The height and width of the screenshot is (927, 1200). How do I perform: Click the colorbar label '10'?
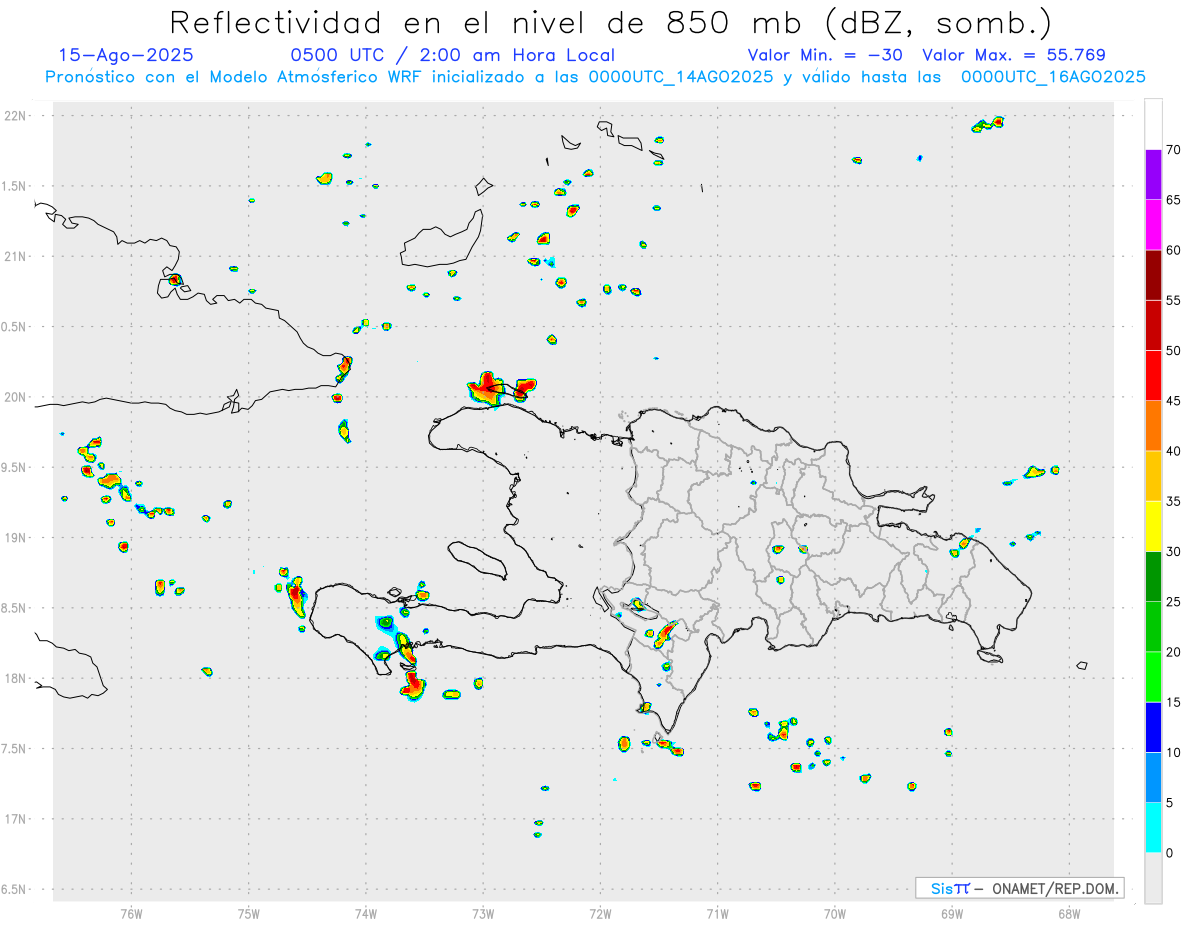pyautogui.click(x=1174, y=752)
